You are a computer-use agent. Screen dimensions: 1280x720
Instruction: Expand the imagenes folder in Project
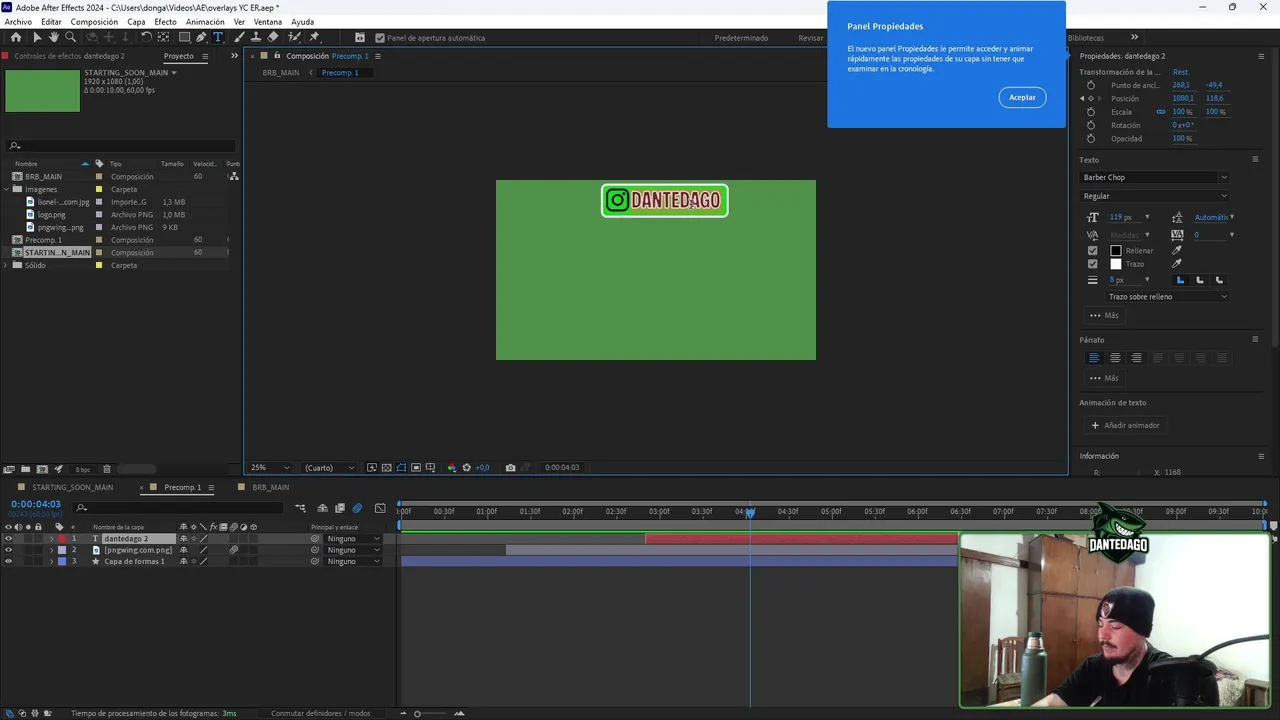click(7, 189)
